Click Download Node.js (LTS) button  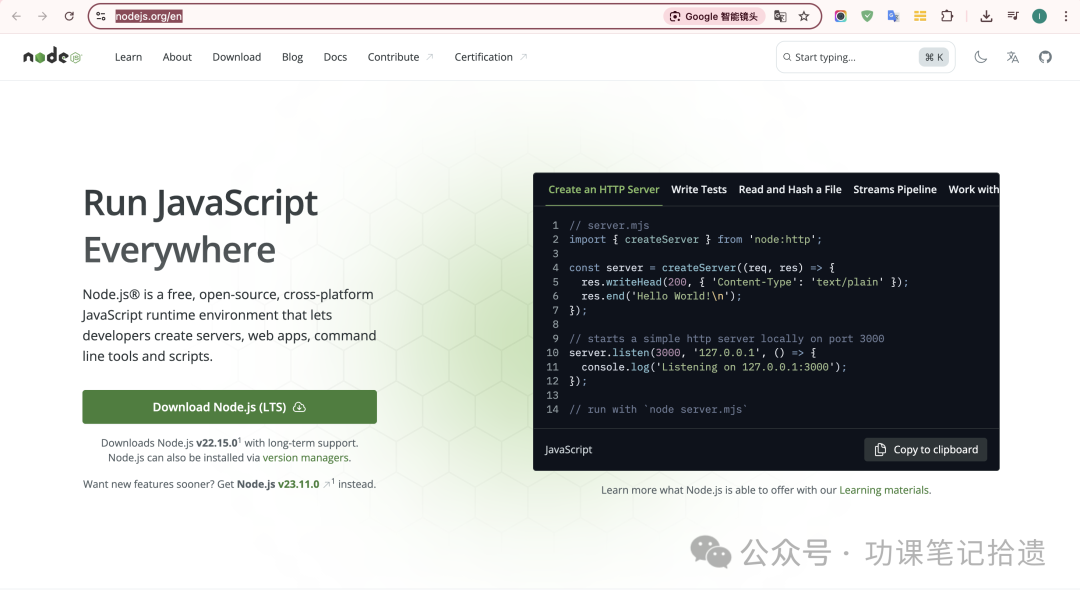[229, 407]
